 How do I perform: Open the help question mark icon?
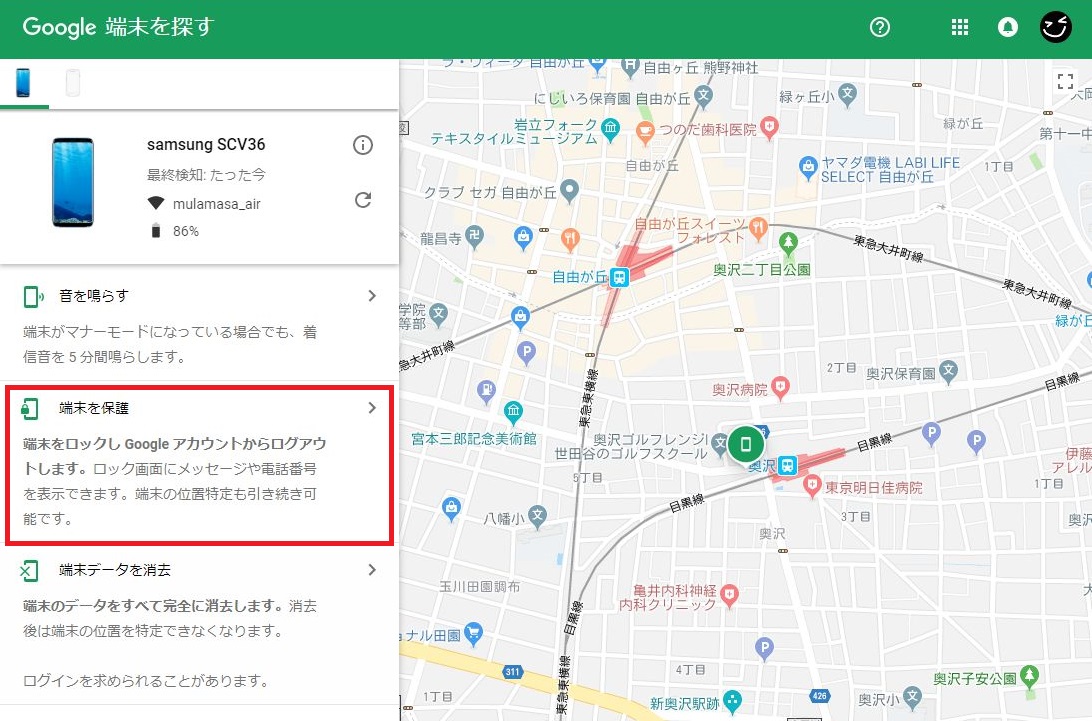880,27
